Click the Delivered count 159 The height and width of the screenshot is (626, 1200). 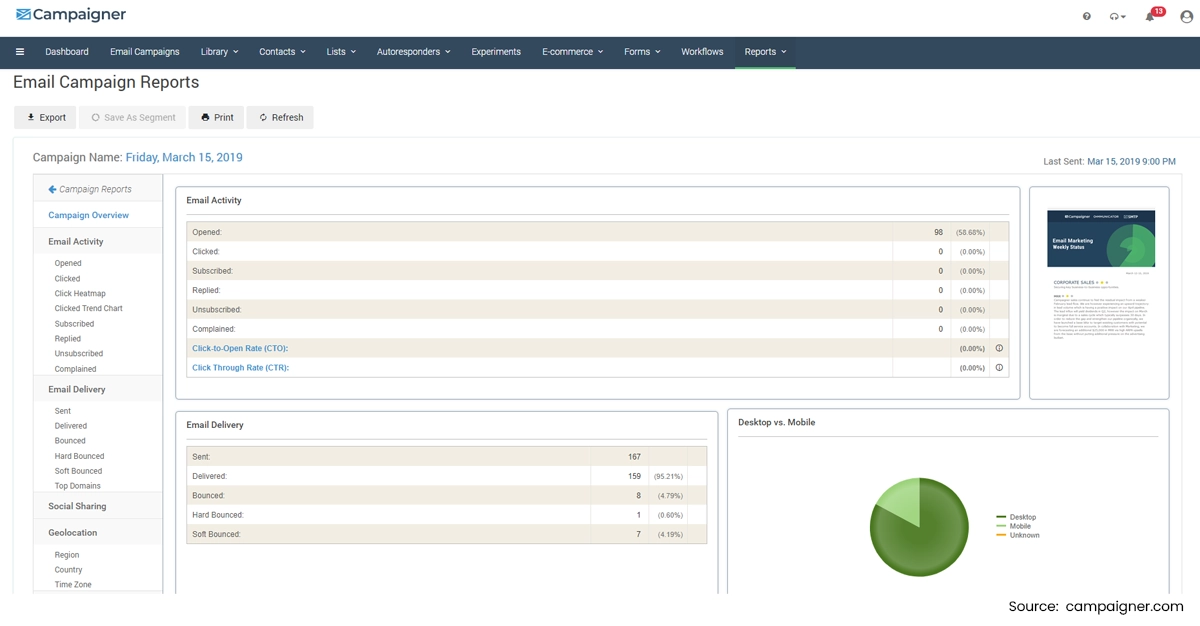point(634,476)
